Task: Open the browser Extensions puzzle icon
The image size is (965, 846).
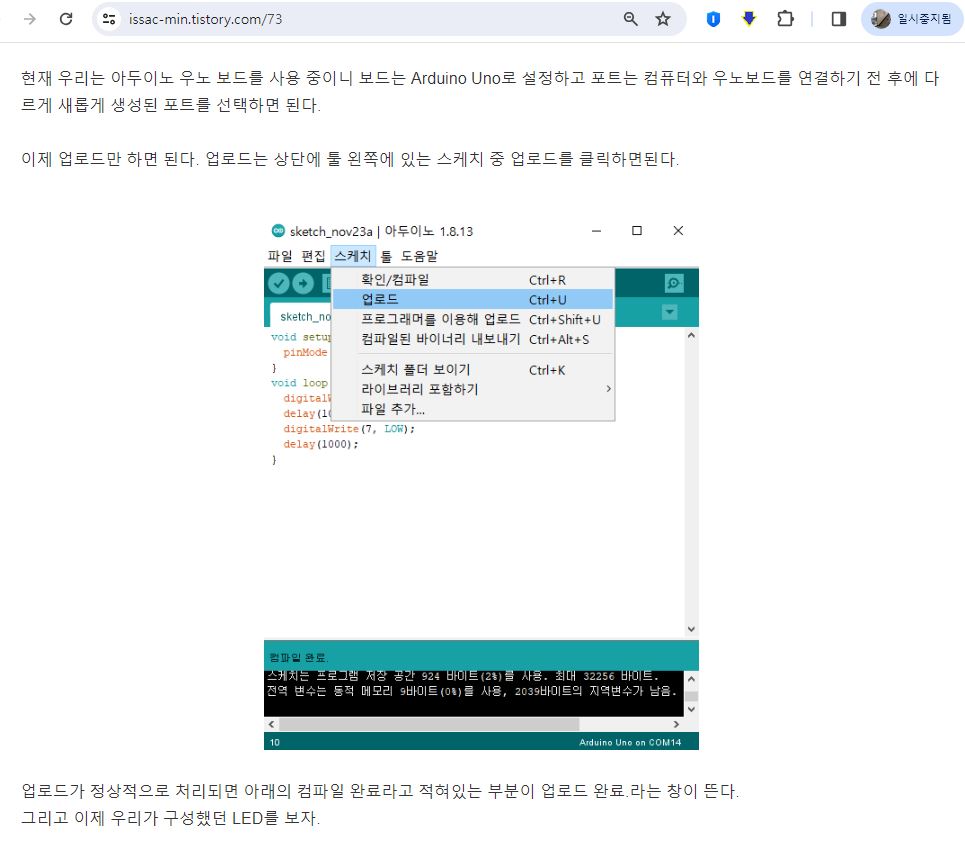Action: tap(785, 19)
